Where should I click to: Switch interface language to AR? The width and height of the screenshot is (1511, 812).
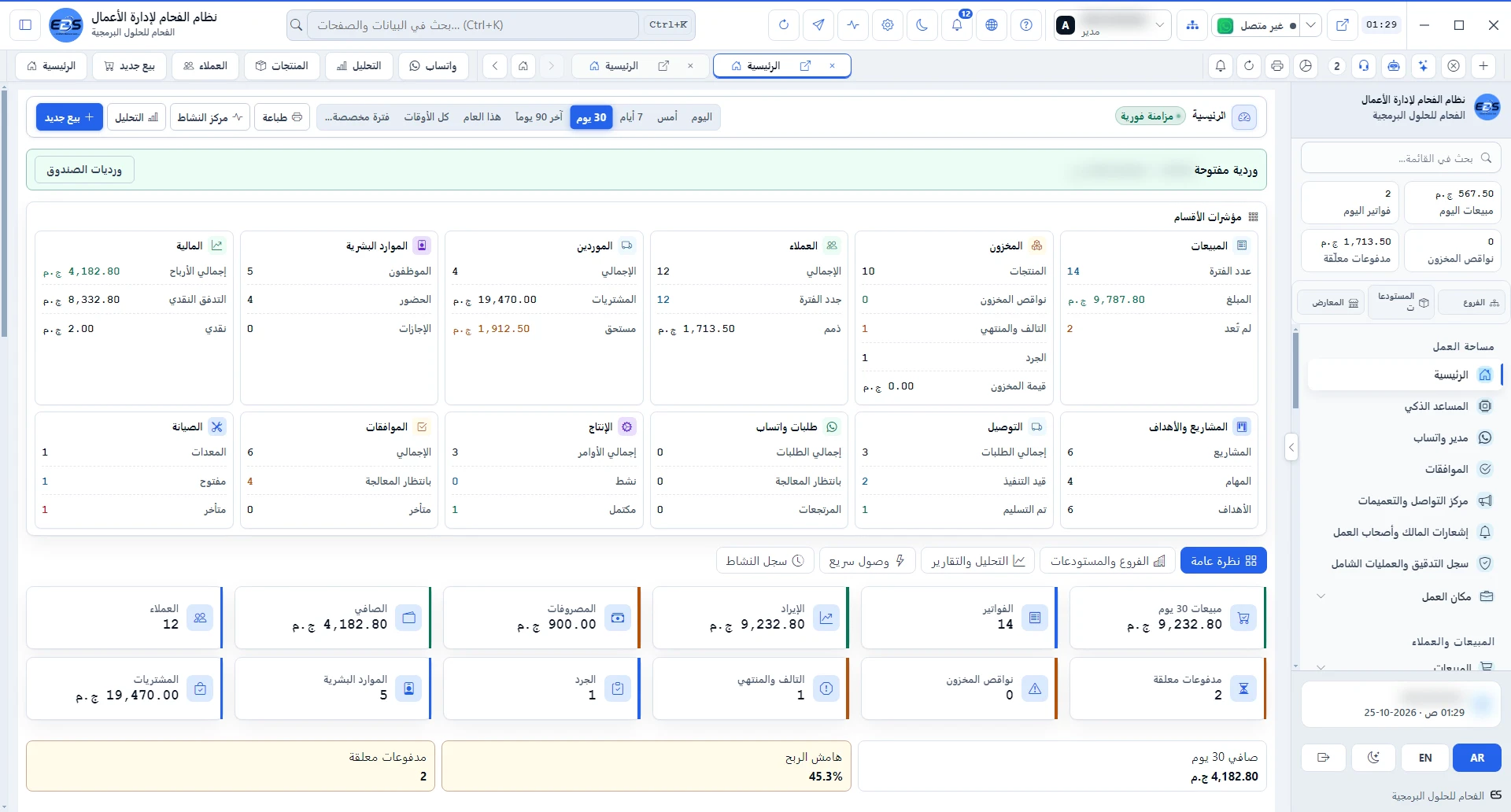coord(1477,758)
